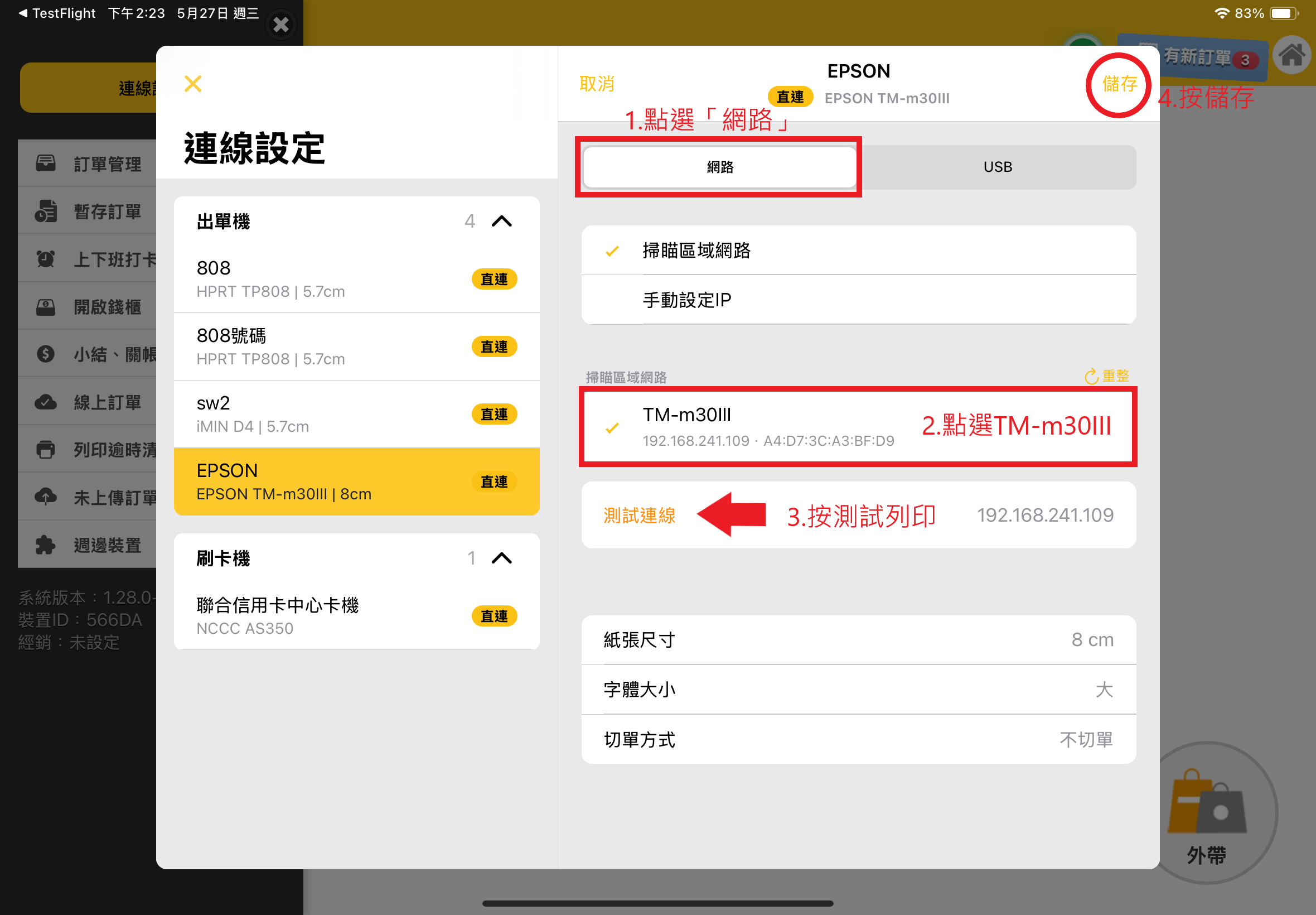Tap the 直連 badge on the sw2 row
This screenshot has height=915, width=1316.
tap(494, 415)
